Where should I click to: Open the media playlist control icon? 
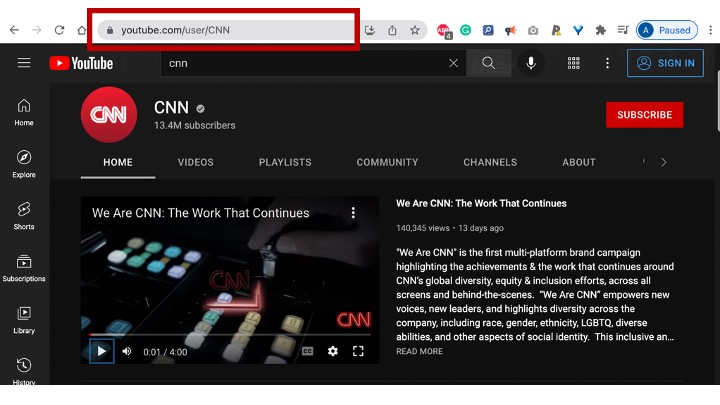623,30
